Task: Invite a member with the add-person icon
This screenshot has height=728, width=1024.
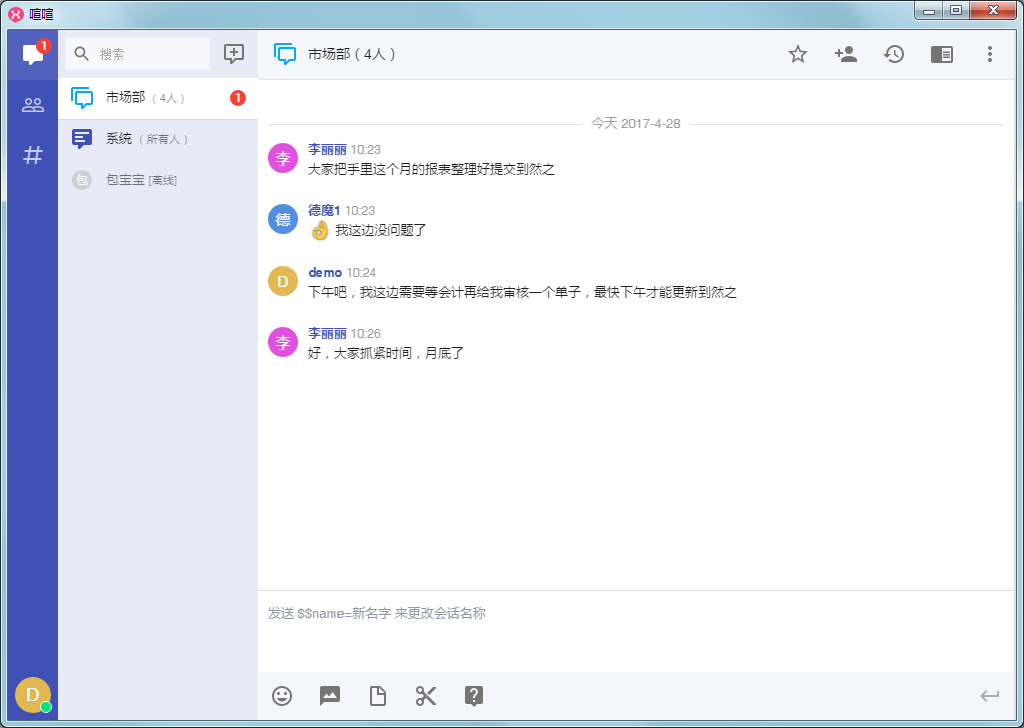Action: (x=846, y=54)
